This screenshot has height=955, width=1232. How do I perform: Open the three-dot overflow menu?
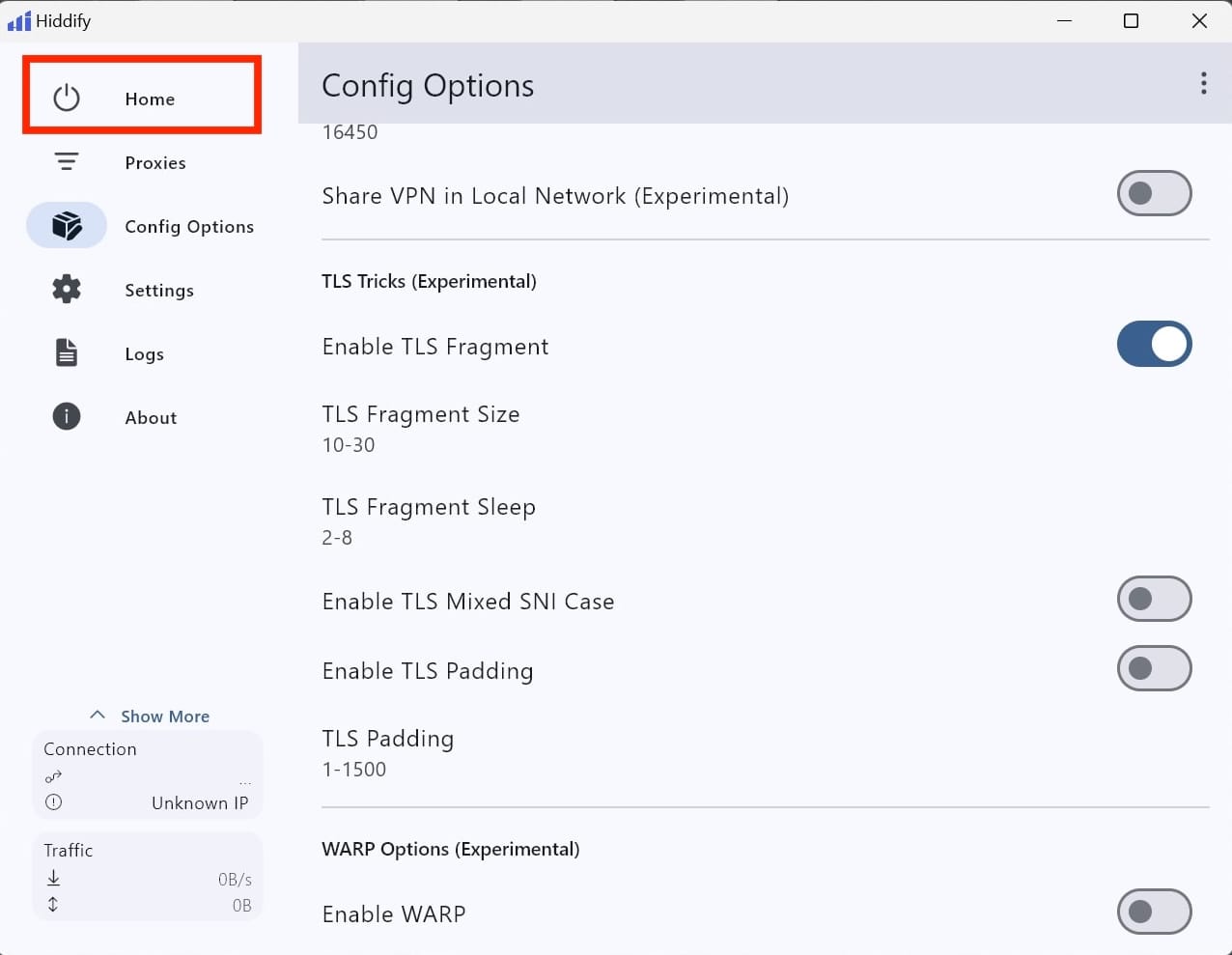(x=1203, y=84)
